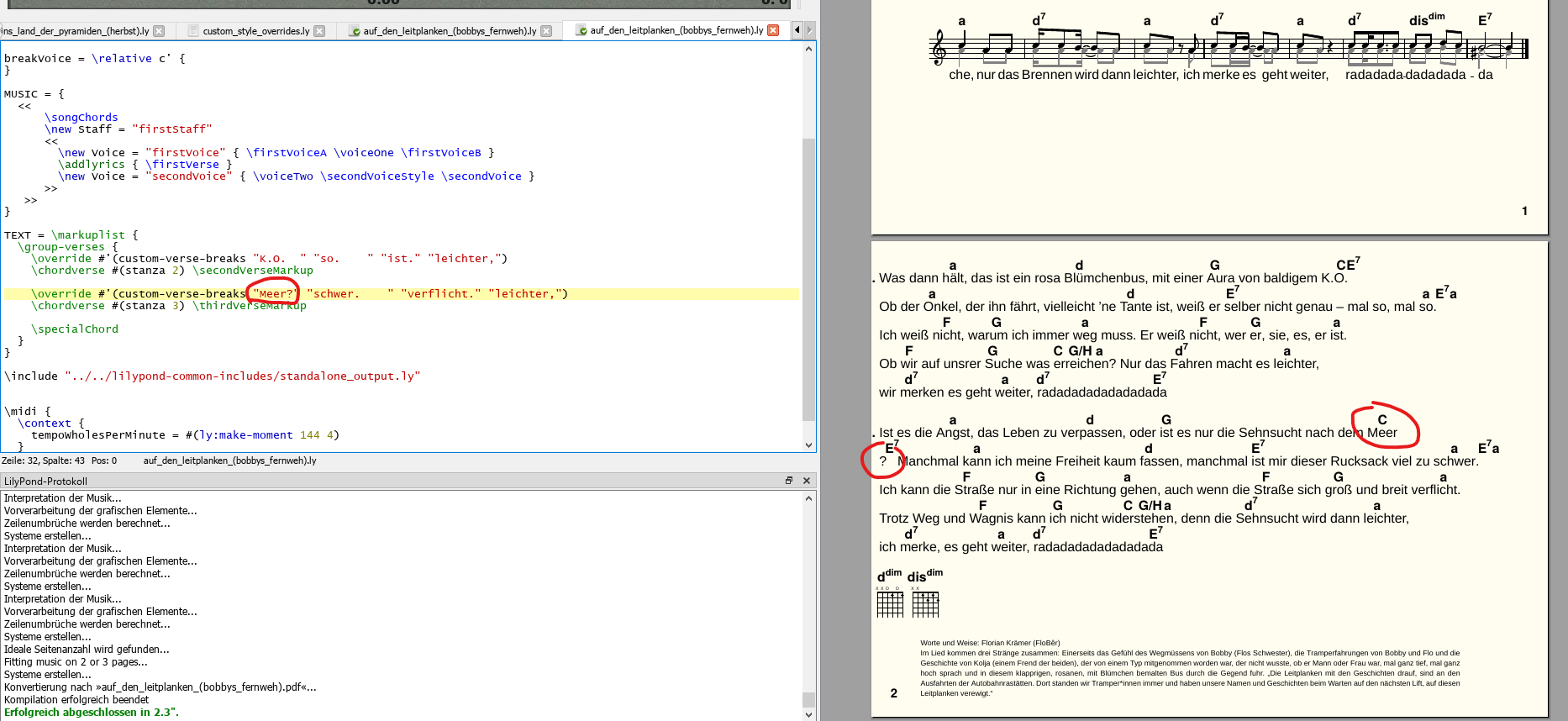Switch to ins_land_der_pyramiden_(herbst).ly tab
This screenshot has width=1568, height=721.
click(75, 31)
